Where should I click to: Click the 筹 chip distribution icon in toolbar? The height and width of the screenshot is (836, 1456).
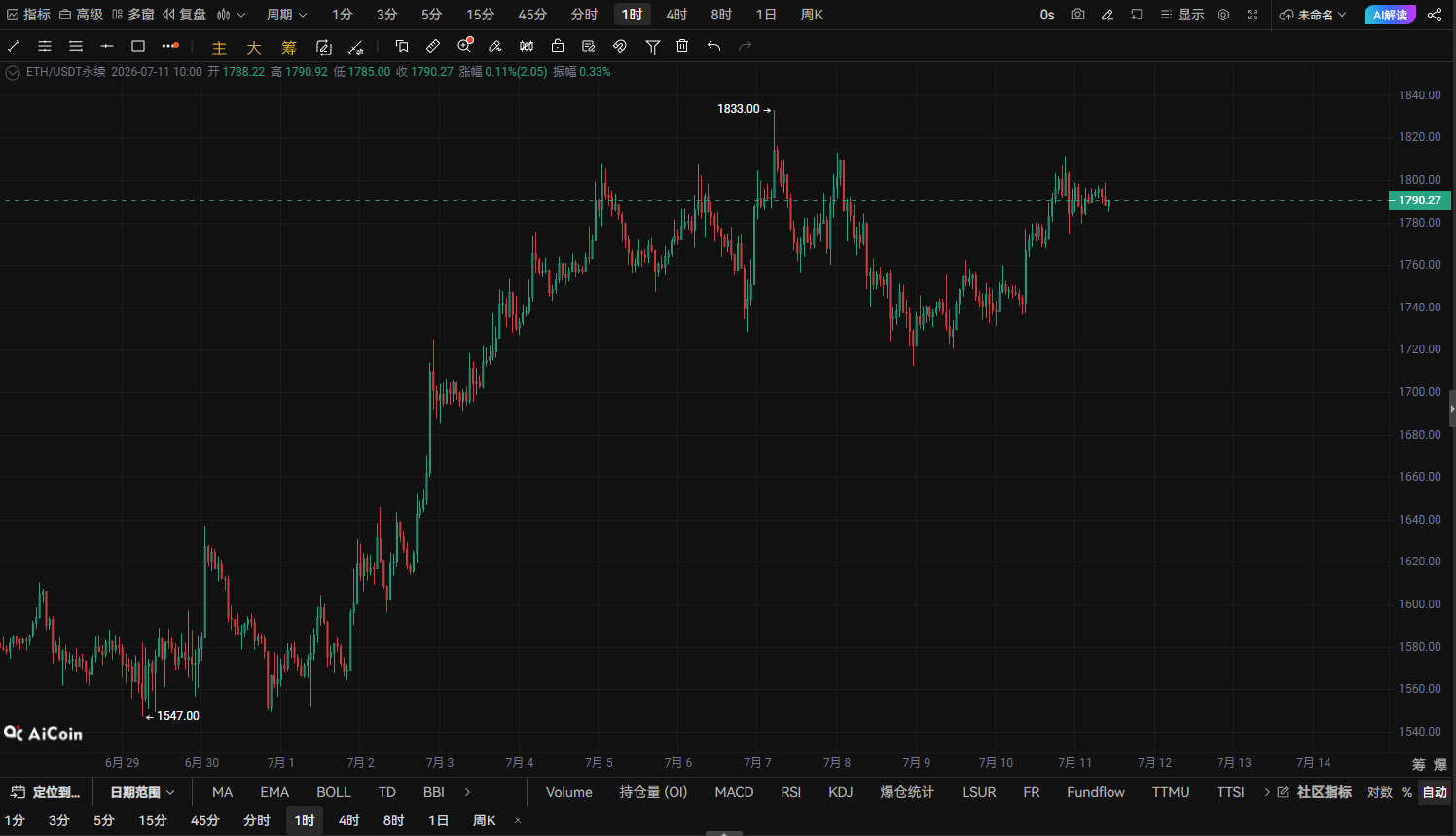pos(289,47)
